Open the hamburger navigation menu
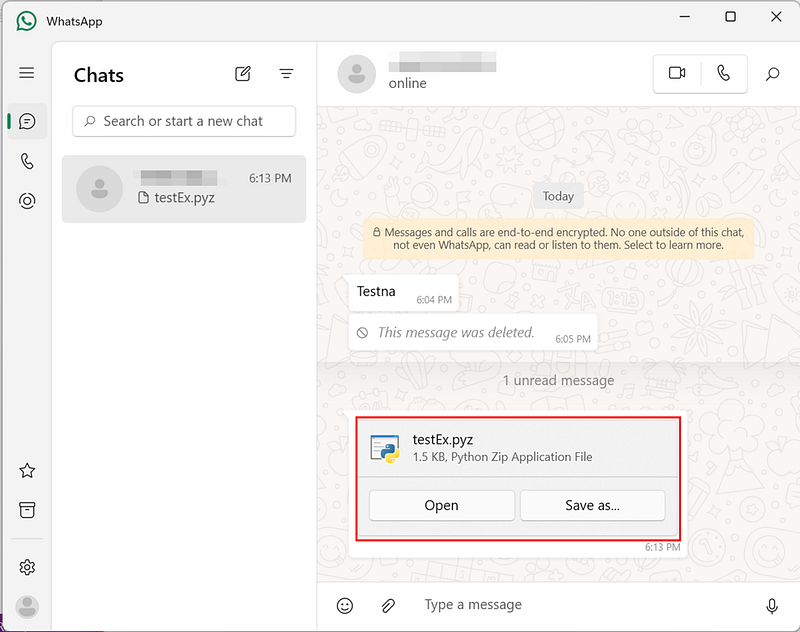 pos(27,73)
